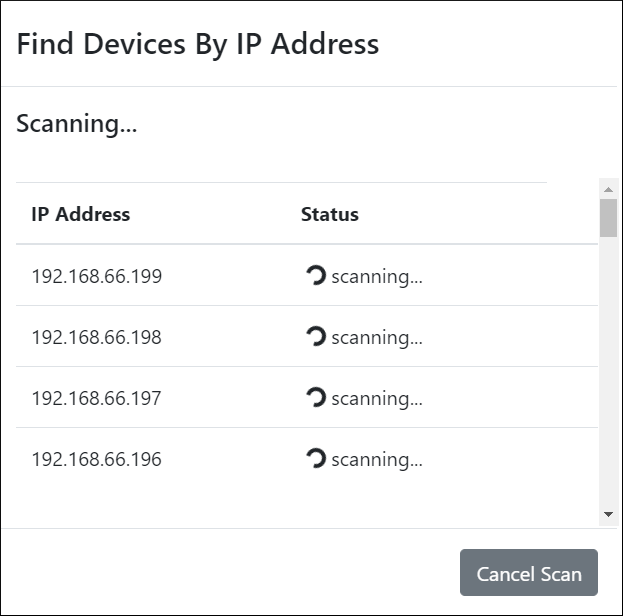Viewport: 623px width, 616px height.
Task: Click the spinner icon for 192.168.66.197
Action: [x=315, y=398]
